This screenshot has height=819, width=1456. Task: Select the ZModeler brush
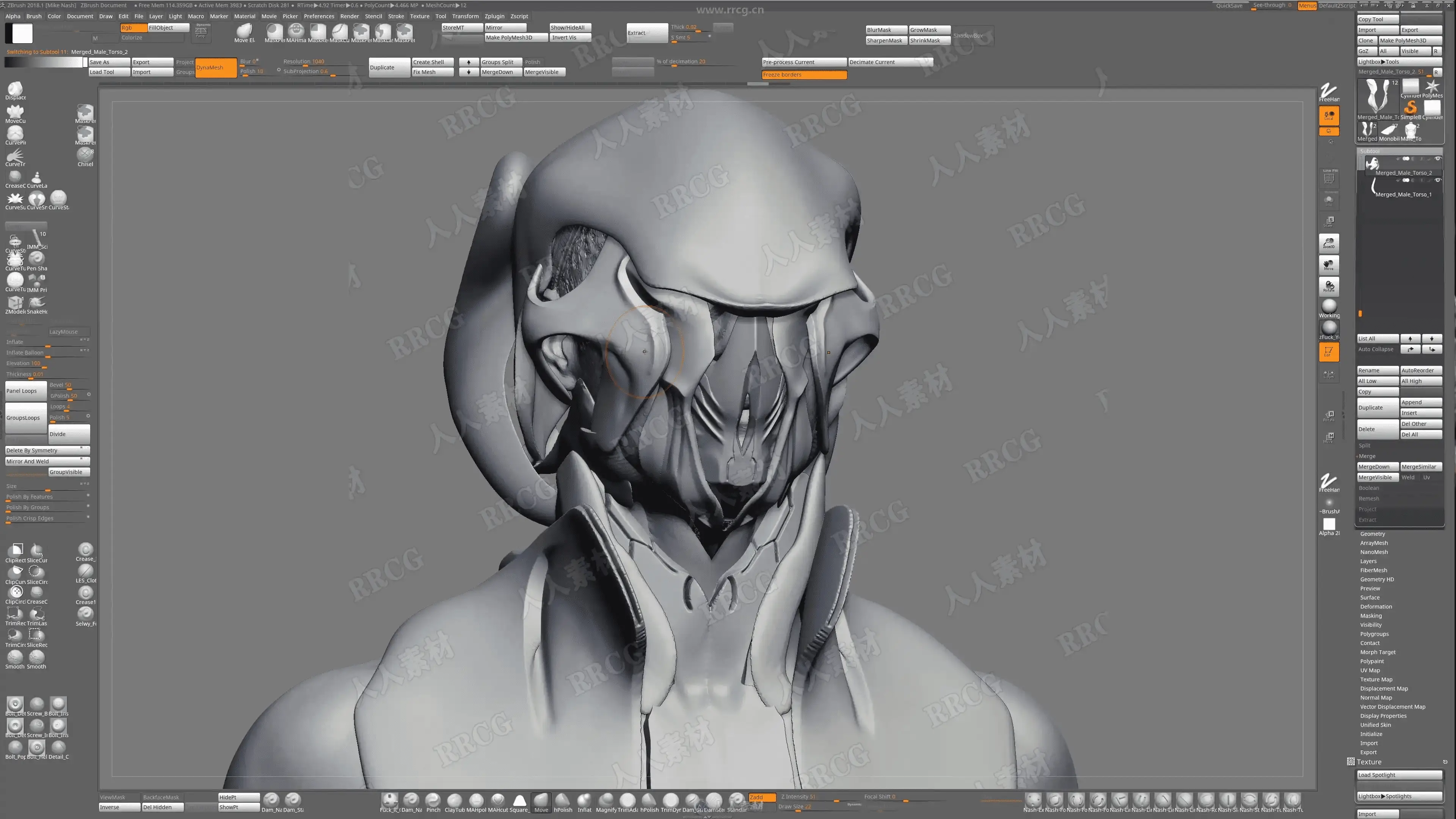click(x=15, y=303)
